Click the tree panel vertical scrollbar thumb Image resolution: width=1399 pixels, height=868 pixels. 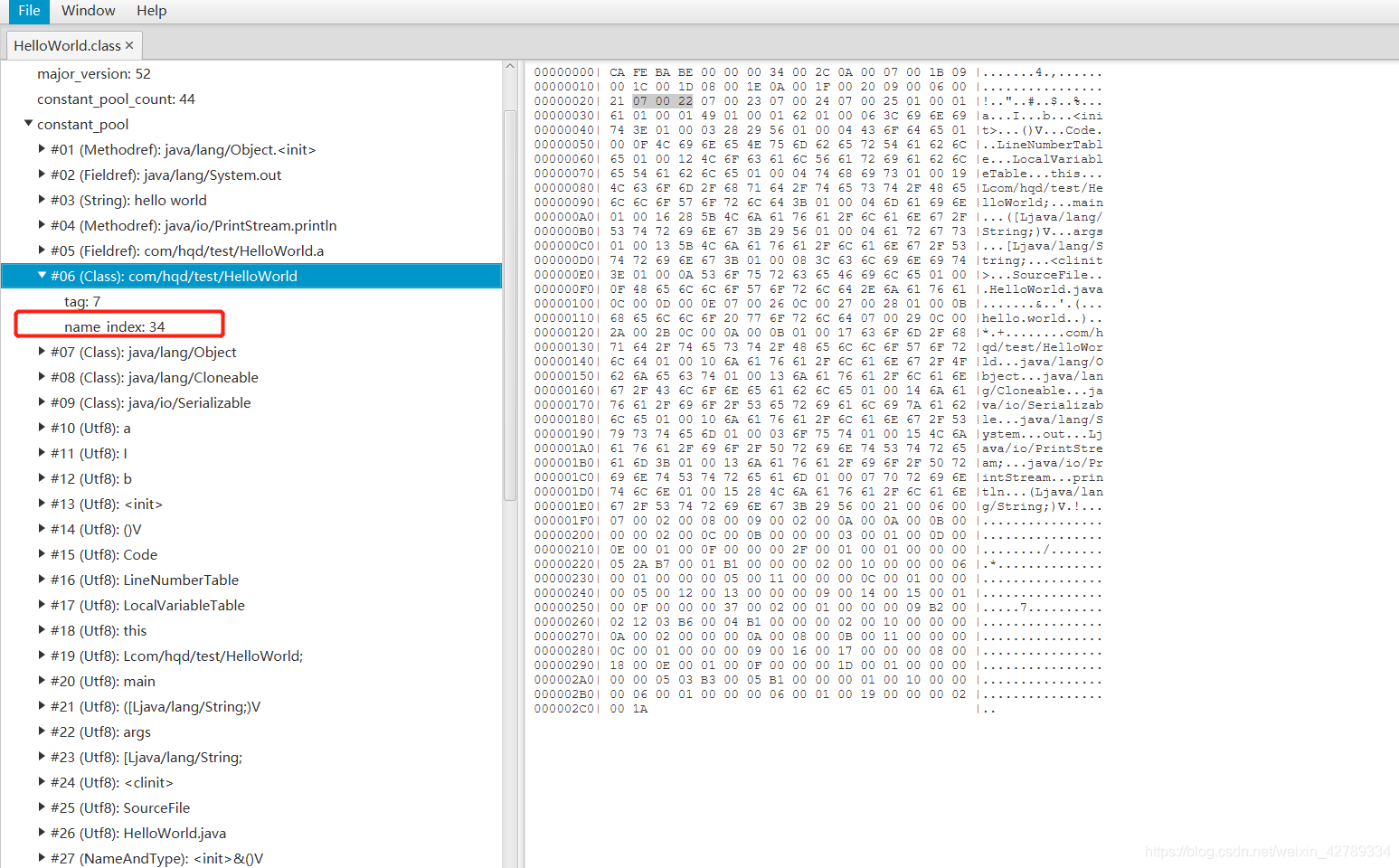[x=510, y=305]
